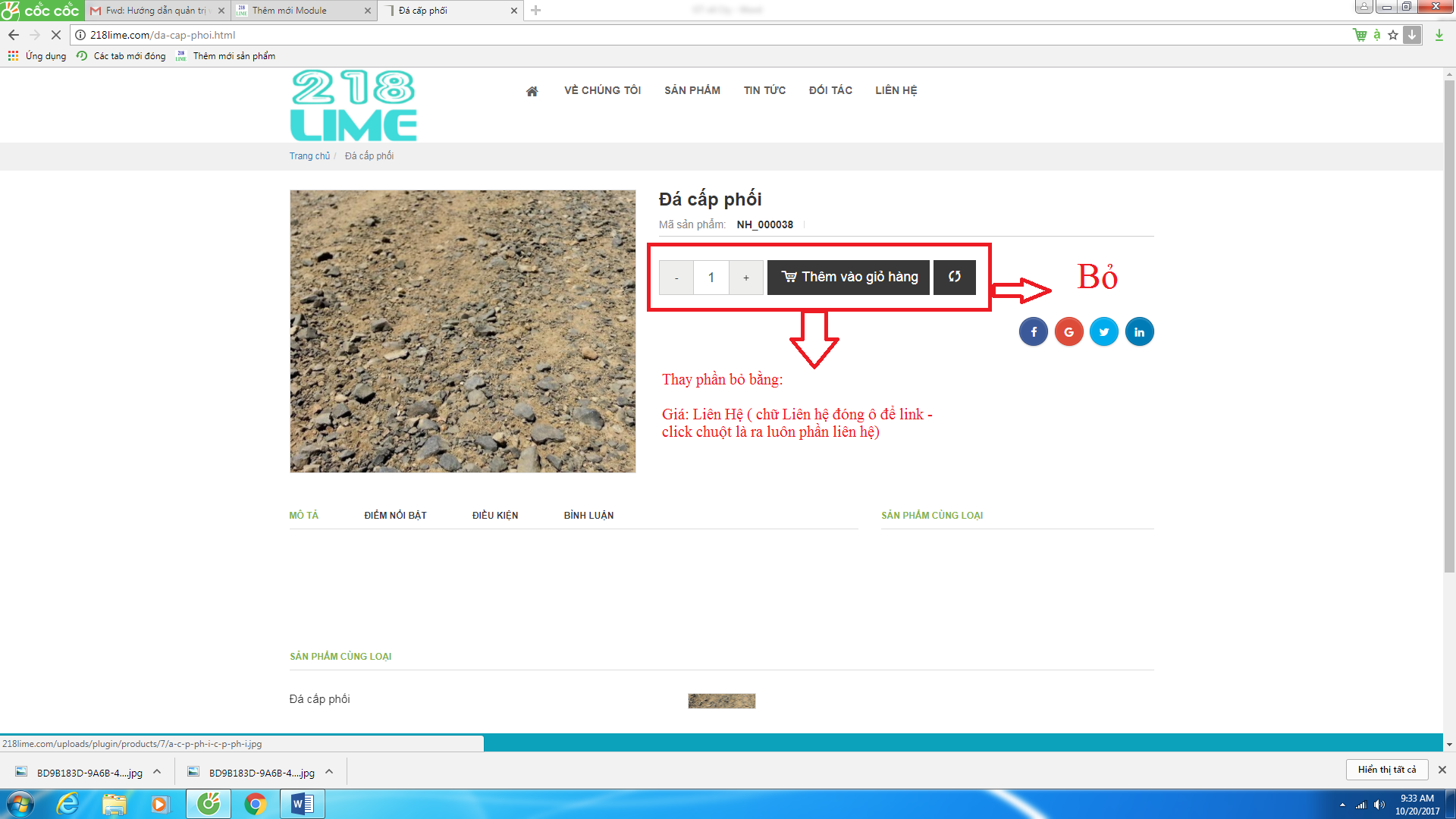Share product on Twitter icon
Image resolution: width=1456 pixels, height=819 pixels.
pos(1104,332)
